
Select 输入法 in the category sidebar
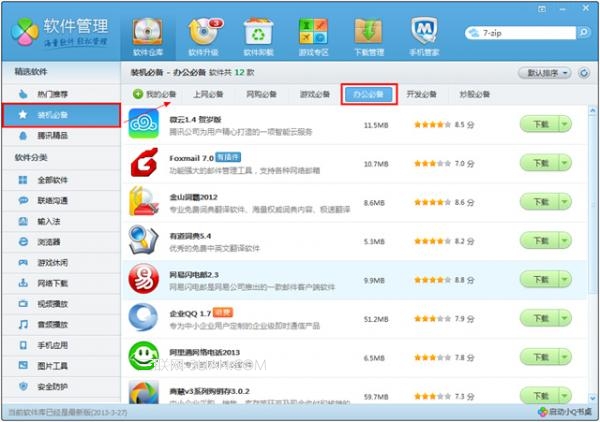(48, 221)
